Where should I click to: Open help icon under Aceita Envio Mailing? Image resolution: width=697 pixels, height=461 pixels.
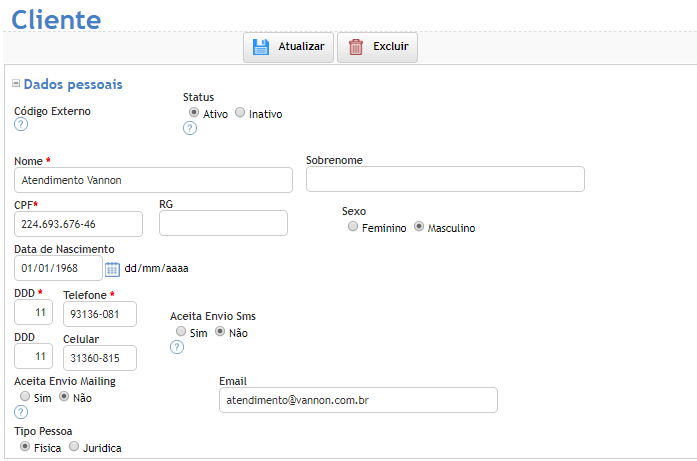[21, 412]
